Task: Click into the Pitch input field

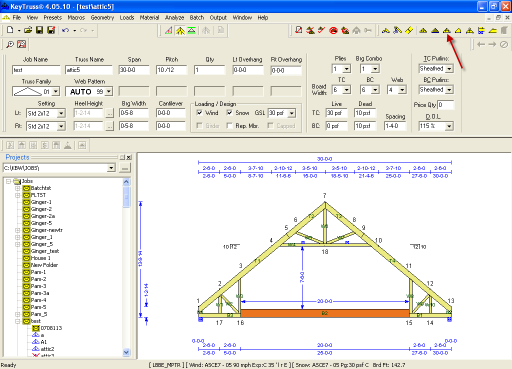Action: [x=171, y=70]
